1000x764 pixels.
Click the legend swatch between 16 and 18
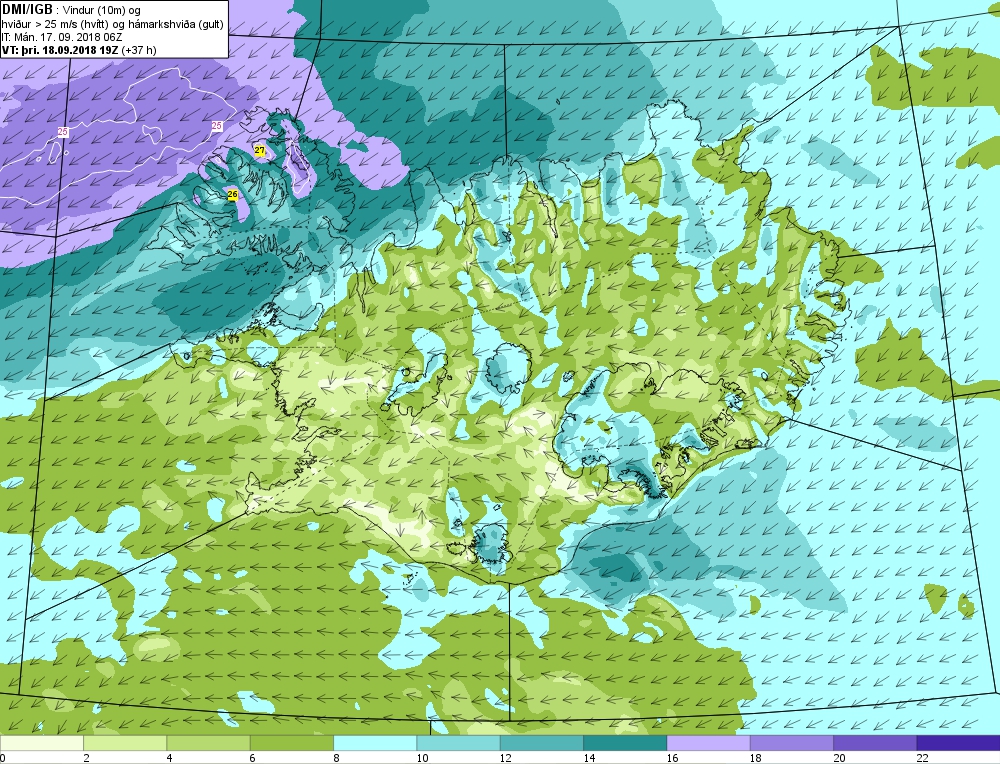[x=709, y=743]
